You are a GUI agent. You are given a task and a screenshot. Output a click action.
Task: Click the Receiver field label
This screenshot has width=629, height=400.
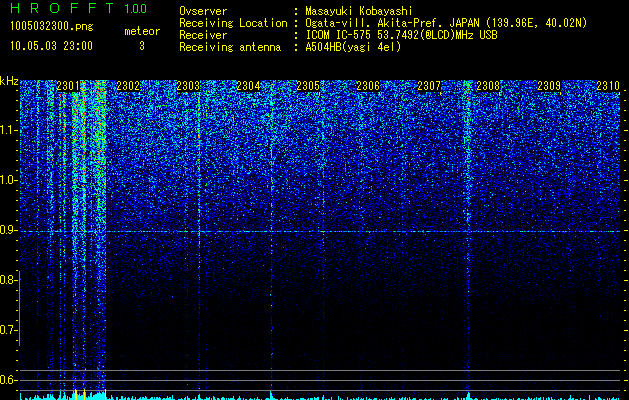pos(203,35)
